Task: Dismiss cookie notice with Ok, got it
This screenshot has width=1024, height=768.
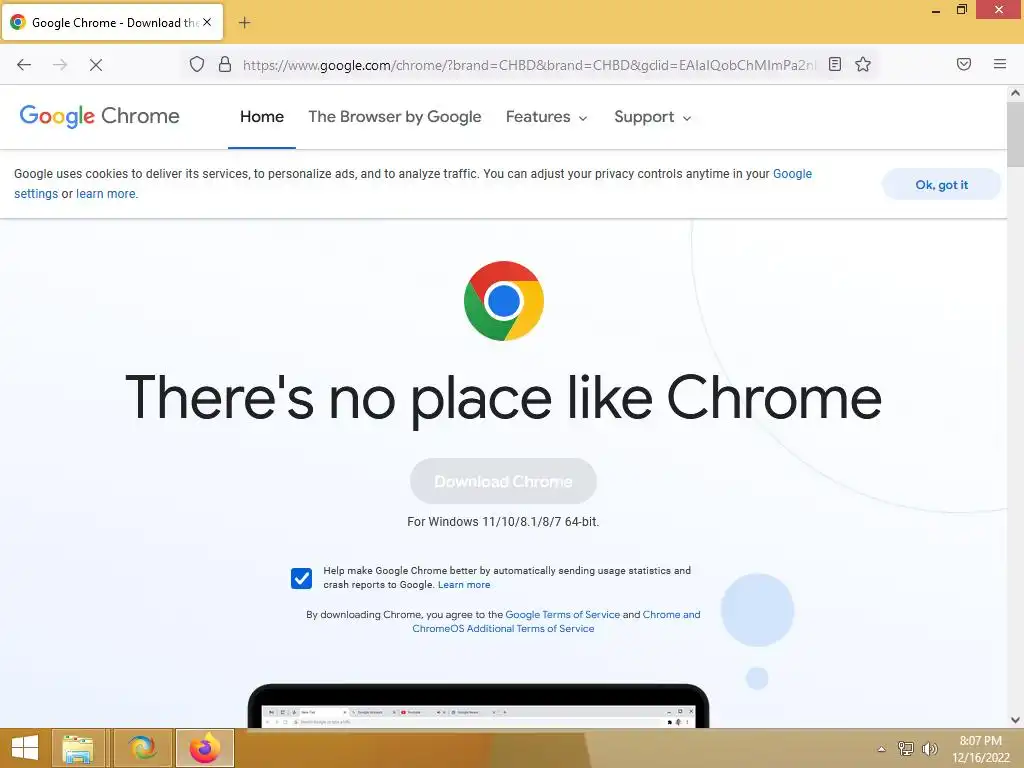Action: tap(941, 185)
